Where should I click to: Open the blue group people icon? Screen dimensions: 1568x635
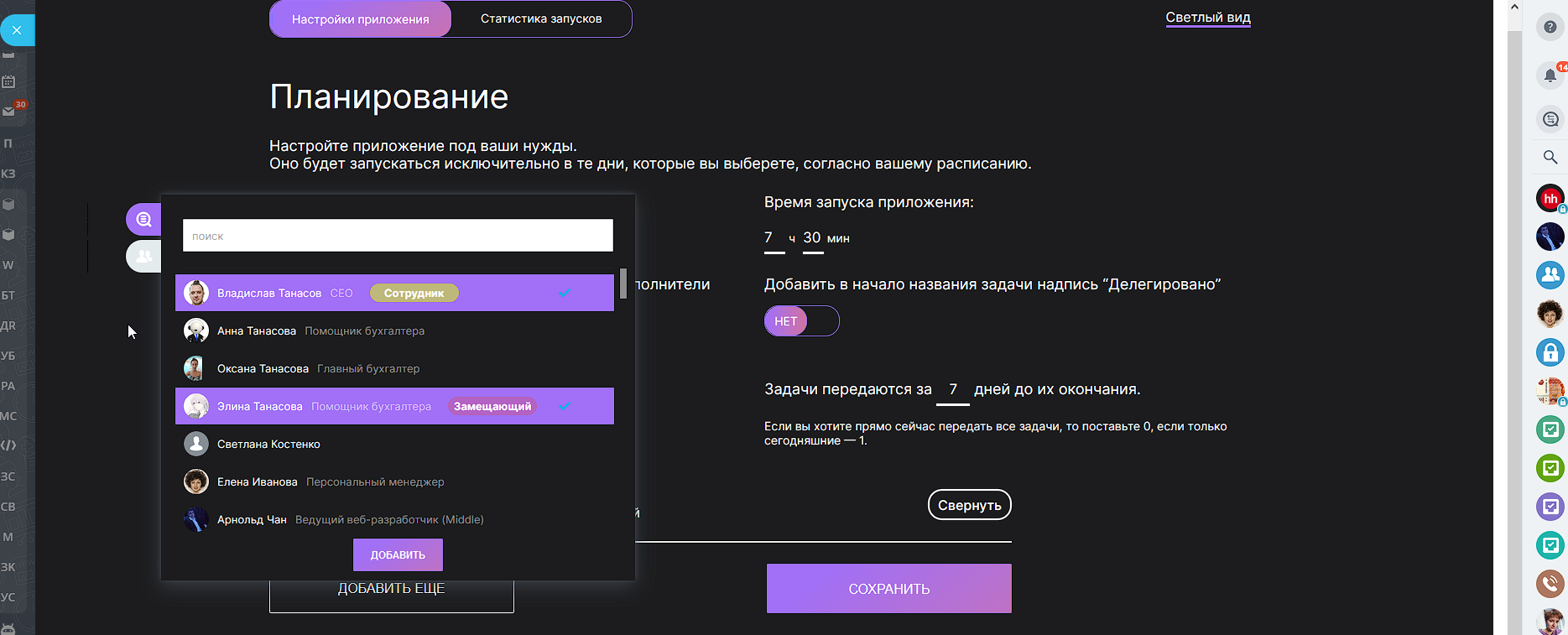click(1550, 275)
